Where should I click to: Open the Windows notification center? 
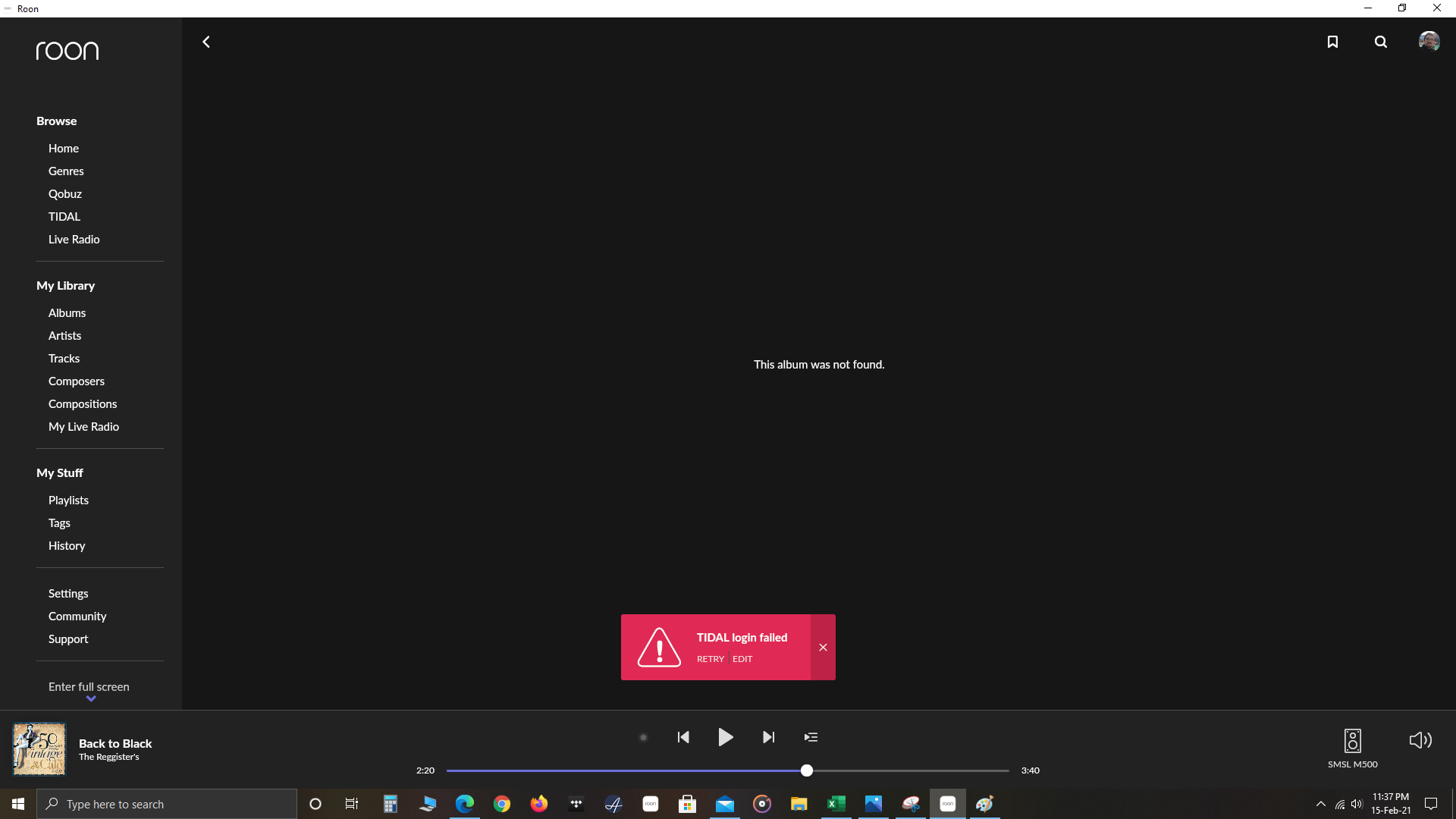(x=1431, y=804)
